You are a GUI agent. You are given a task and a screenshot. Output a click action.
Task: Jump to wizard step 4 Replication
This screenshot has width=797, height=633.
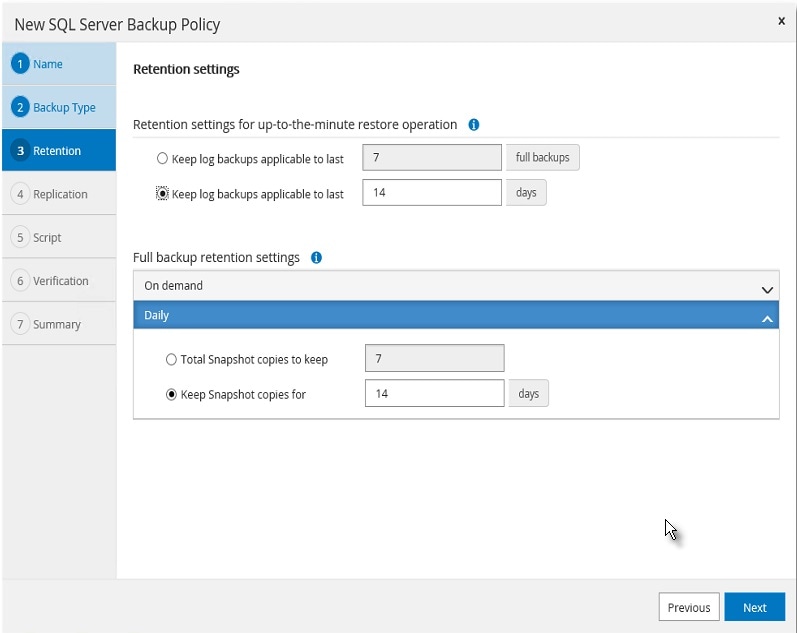click(x=59, y=194)
